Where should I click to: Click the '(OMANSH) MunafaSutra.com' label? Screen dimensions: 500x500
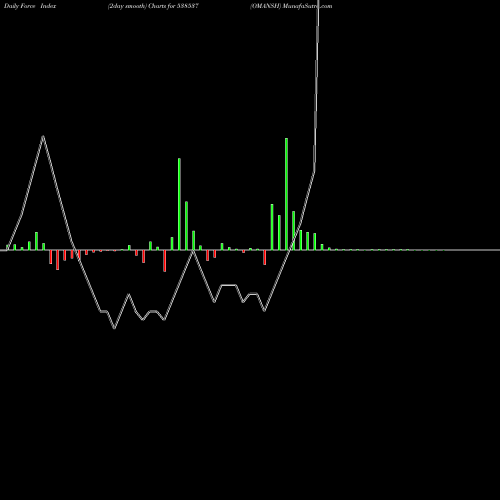[x=291, y=6]
